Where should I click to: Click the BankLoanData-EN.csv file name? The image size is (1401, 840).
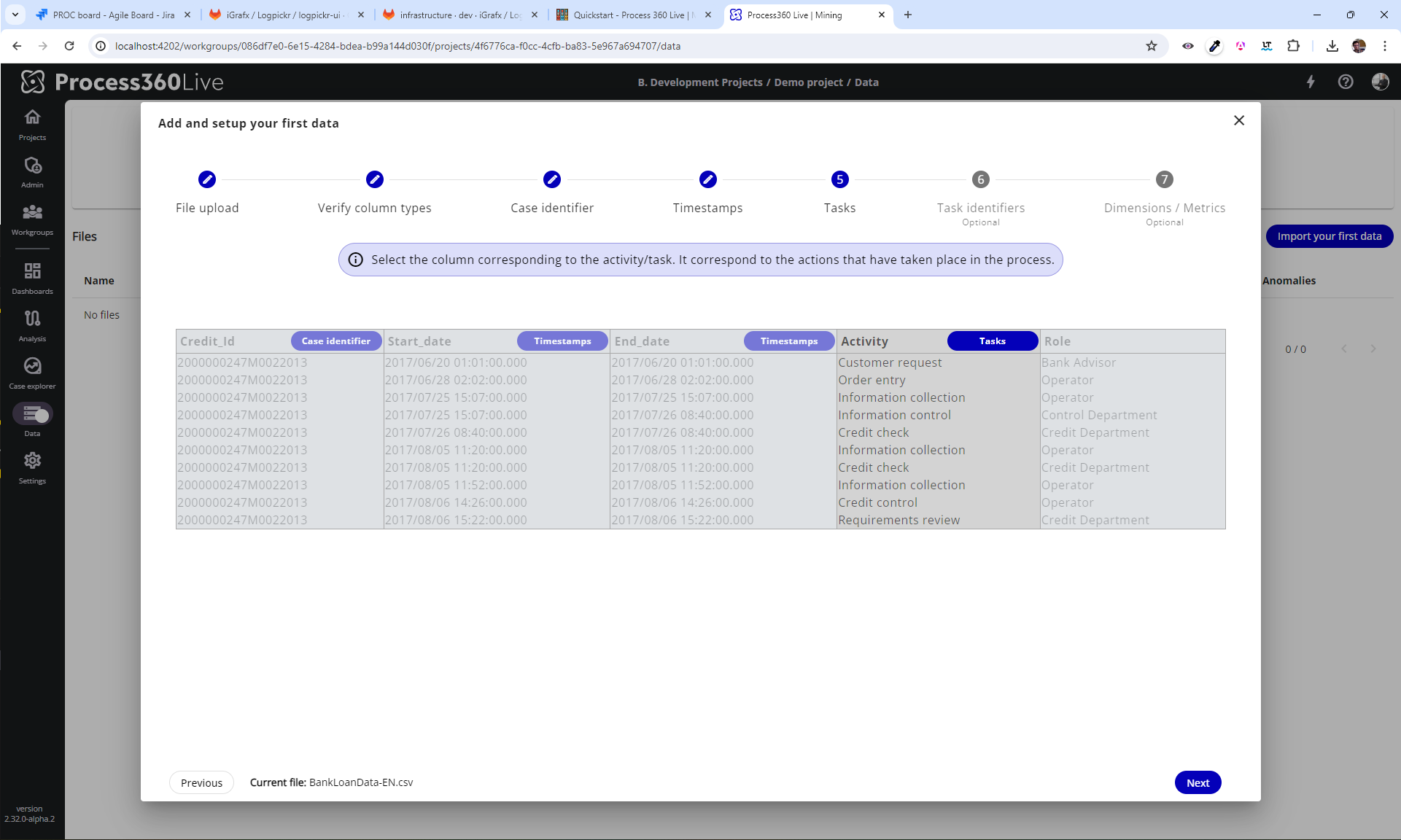tap(361, 782)
